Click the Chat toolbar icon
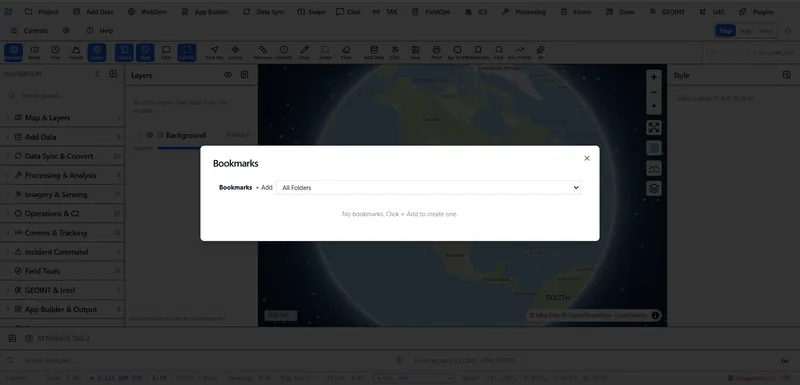The image size is (800, 385). click(166, 53)
